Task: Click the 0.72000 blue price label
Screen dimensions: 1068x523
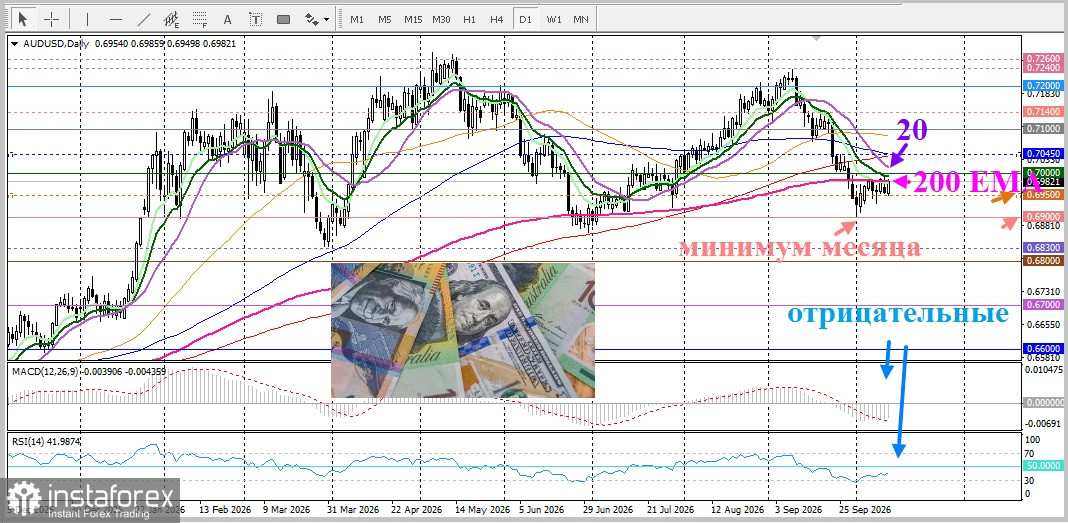Action: (1041, 86)
